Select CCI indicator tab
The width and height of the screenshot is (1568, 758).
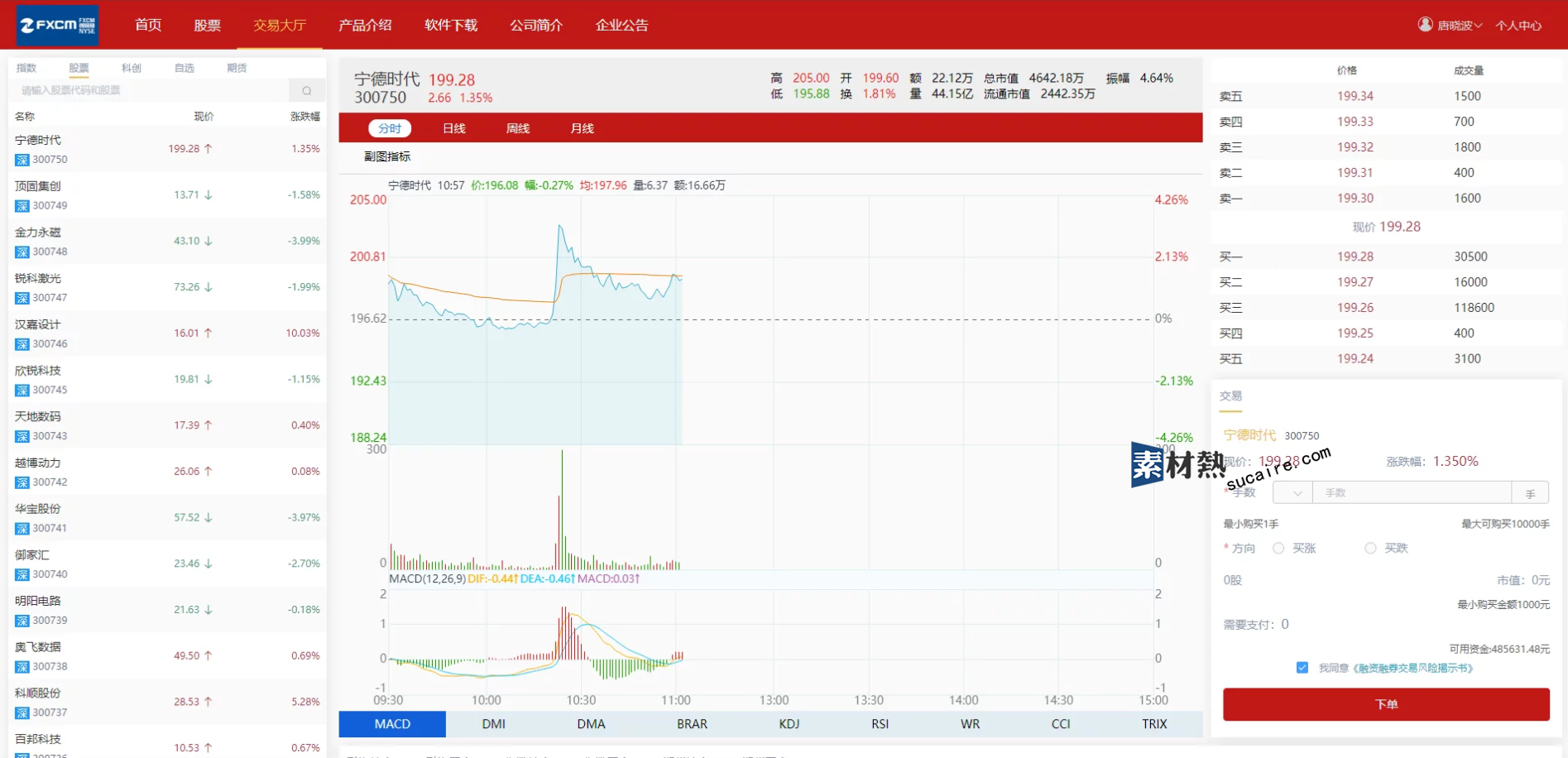[1061, 724]
